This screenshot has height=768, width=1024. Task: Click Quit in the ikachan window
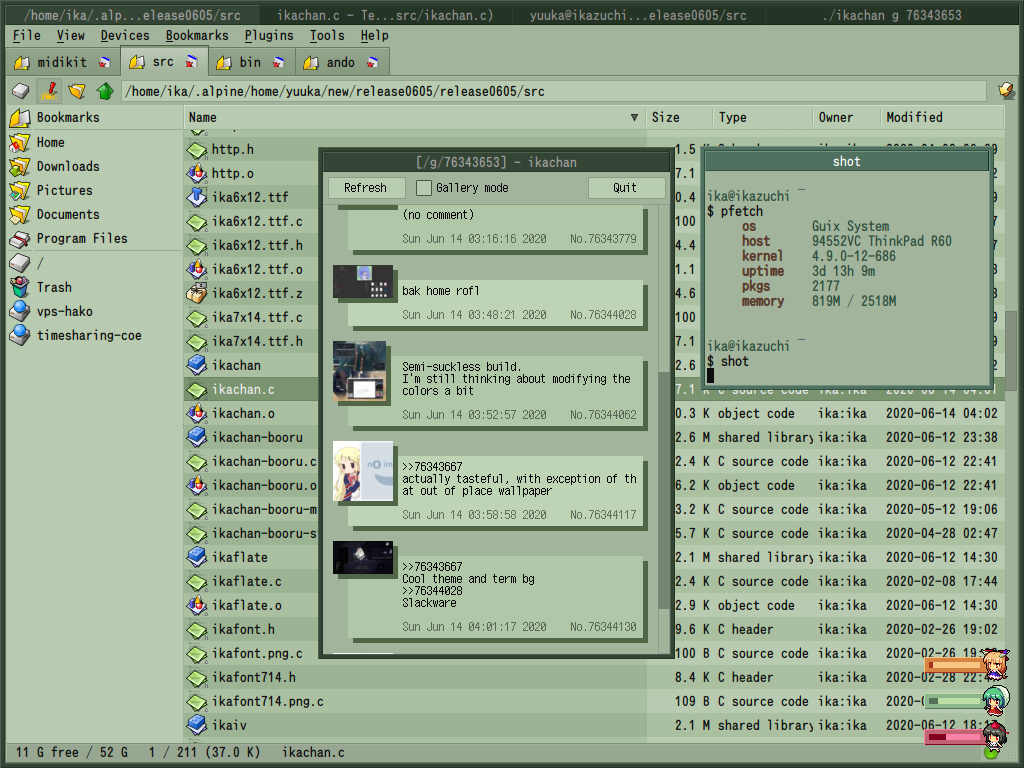(x=625, y=188)
